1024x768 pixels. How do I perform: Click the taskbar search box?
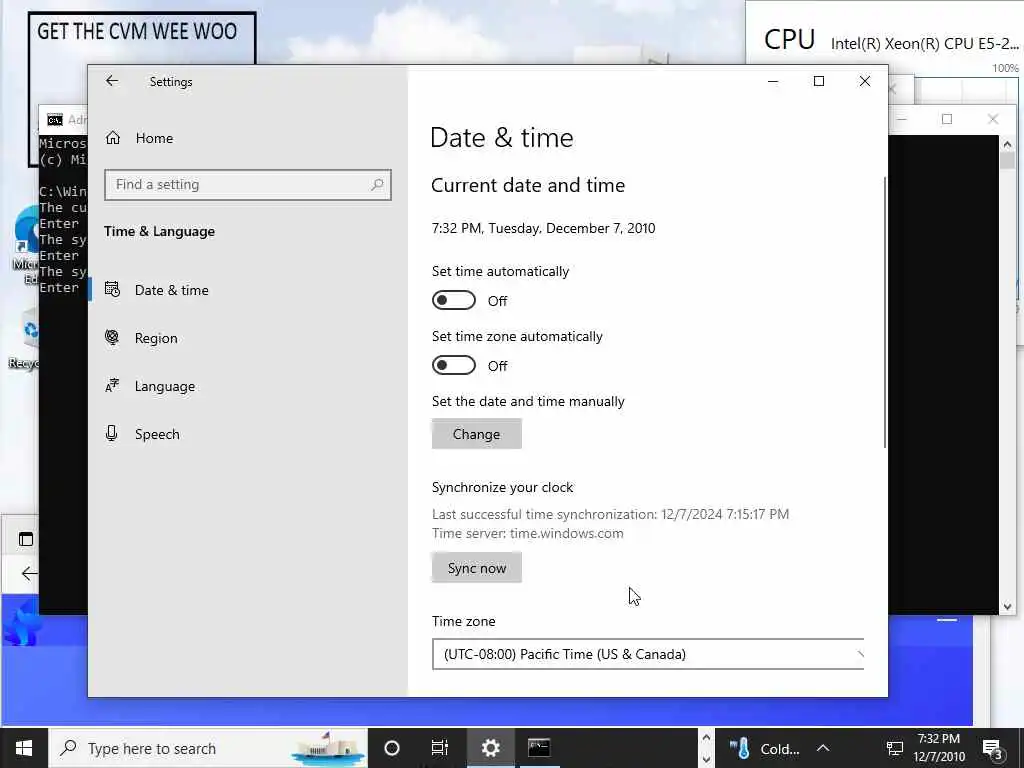pos(208,748)
